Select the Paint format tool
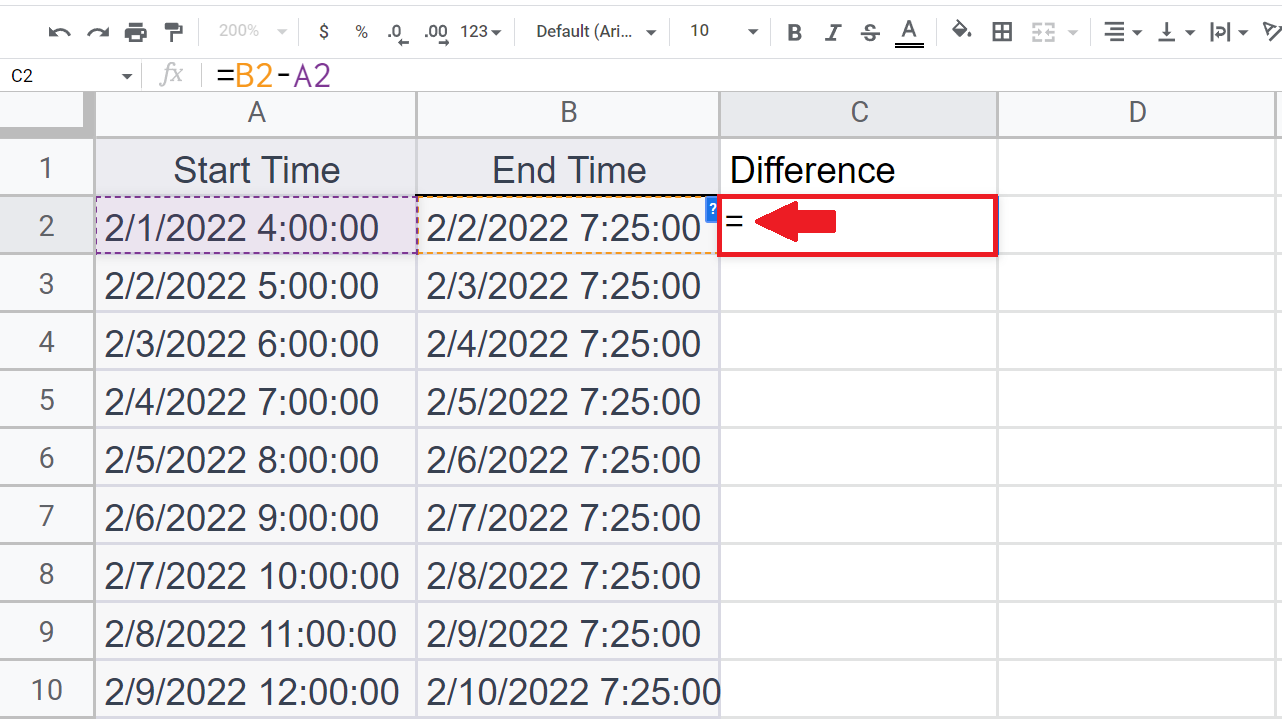Screen dimensions: 1282x719 (174, 32)
